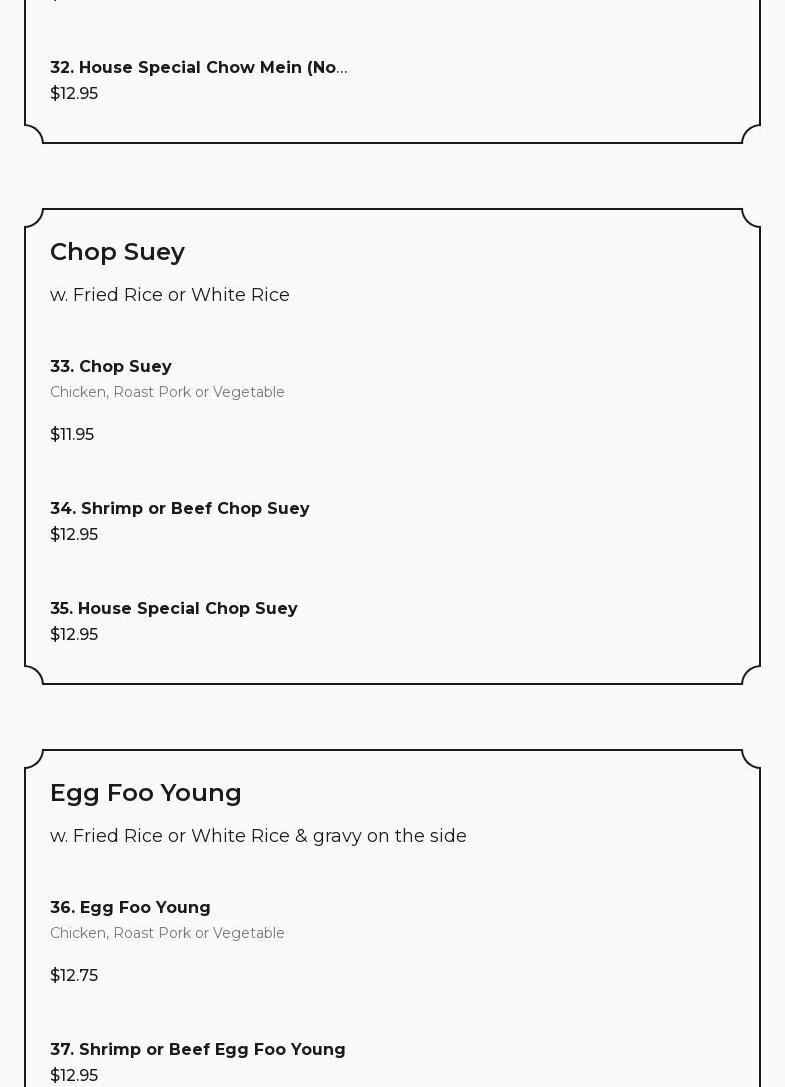
Task: Open 37. Shrimp or Beef Egg Foo Young
Action: [198, 1049]
